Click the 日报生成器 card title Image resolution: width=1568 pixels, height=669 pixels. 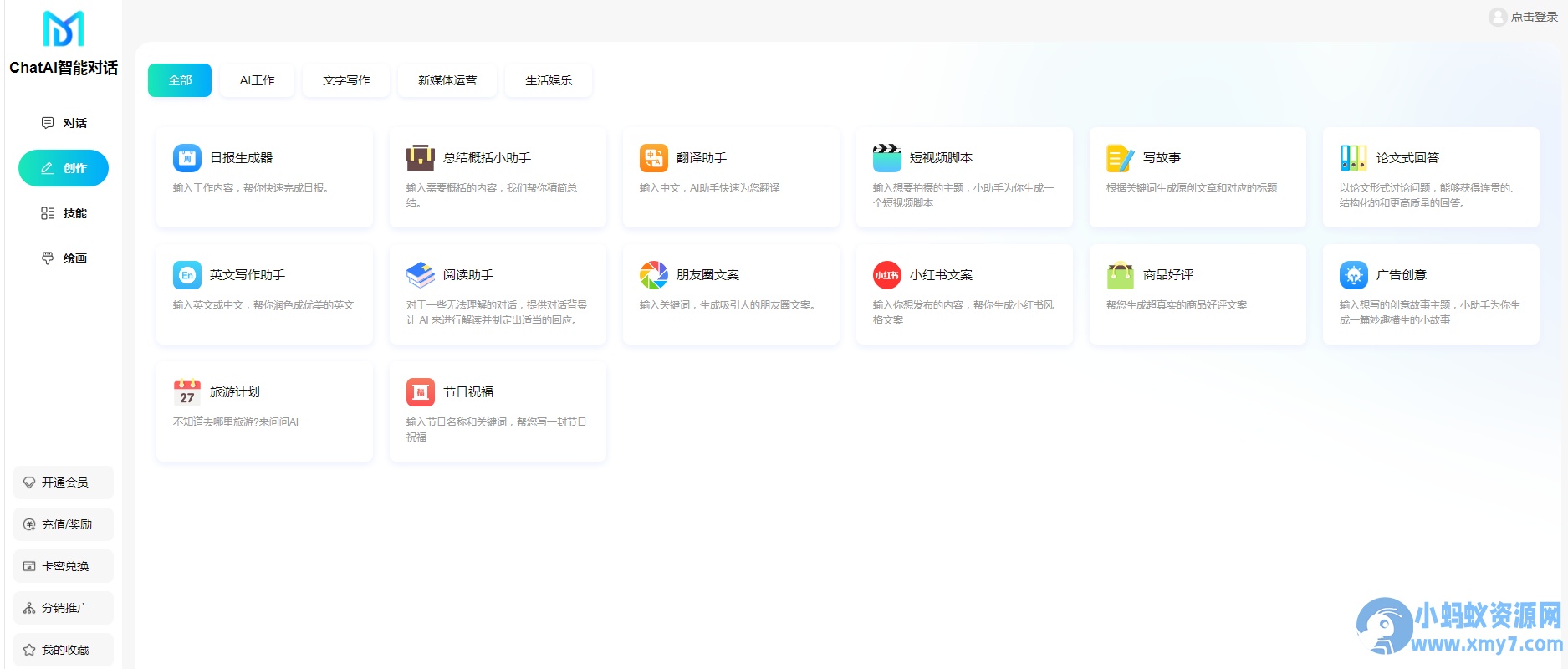click(x=241, y=157)
